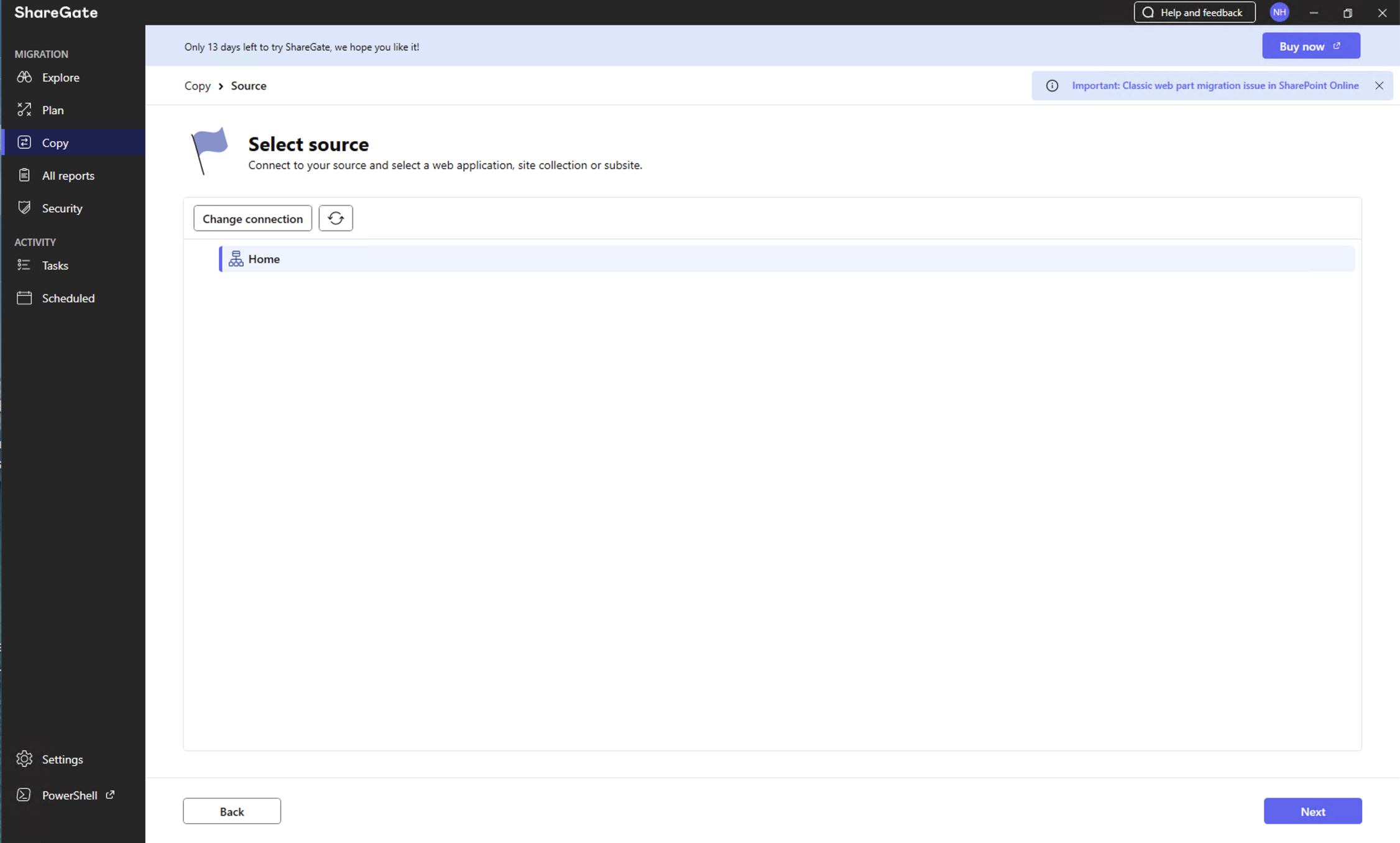Dismiss the classic web part notification
1400x843 pixels.
pyautogui.click(x=1379, y=86)
